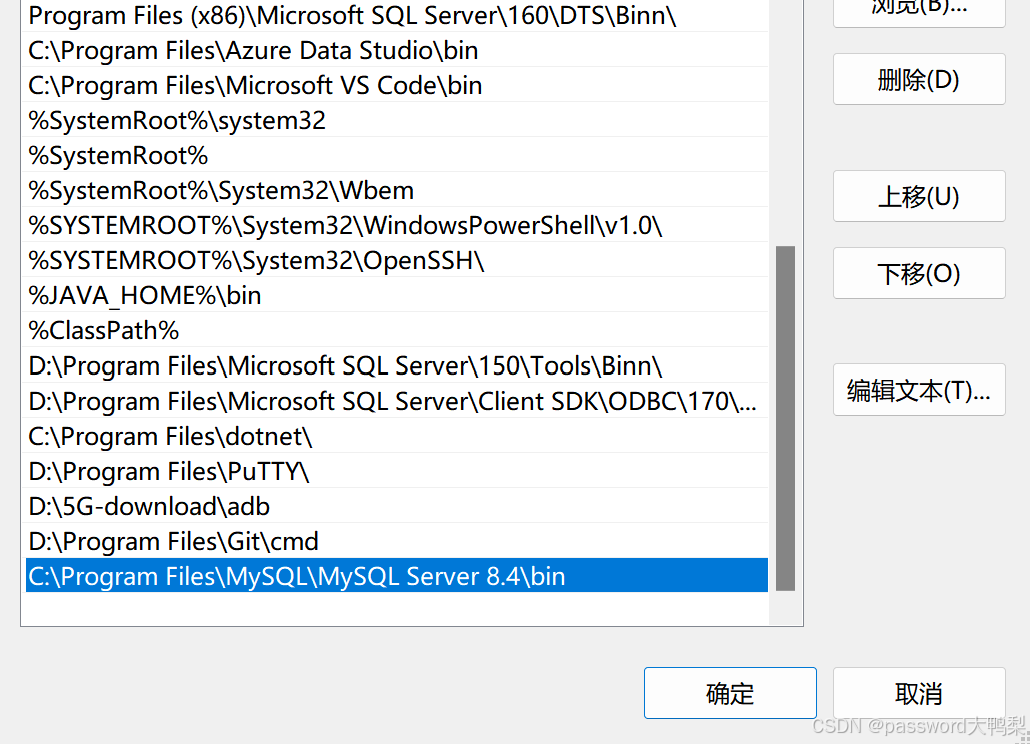Select the %SystemRoot%\System32\Wbem entry

pyautogui.click(x=397, y=190)
